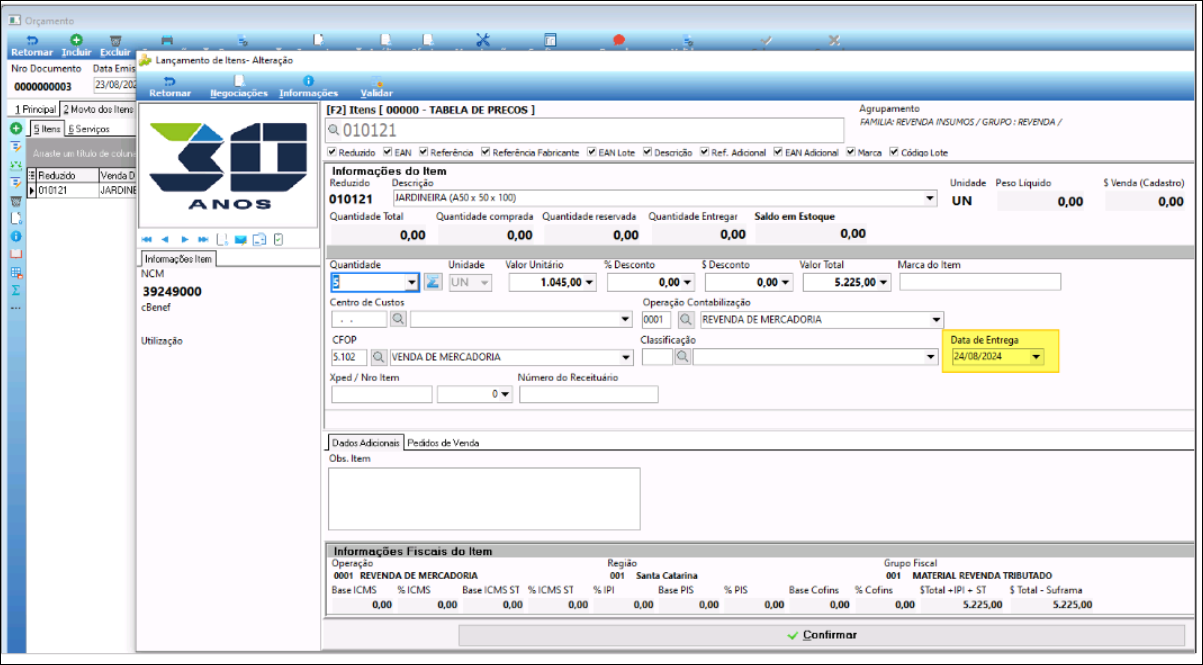Select the 1 Principal tab in Orçamento
The height and width of the screenshot is (665, 1203).
click(34, 109)
